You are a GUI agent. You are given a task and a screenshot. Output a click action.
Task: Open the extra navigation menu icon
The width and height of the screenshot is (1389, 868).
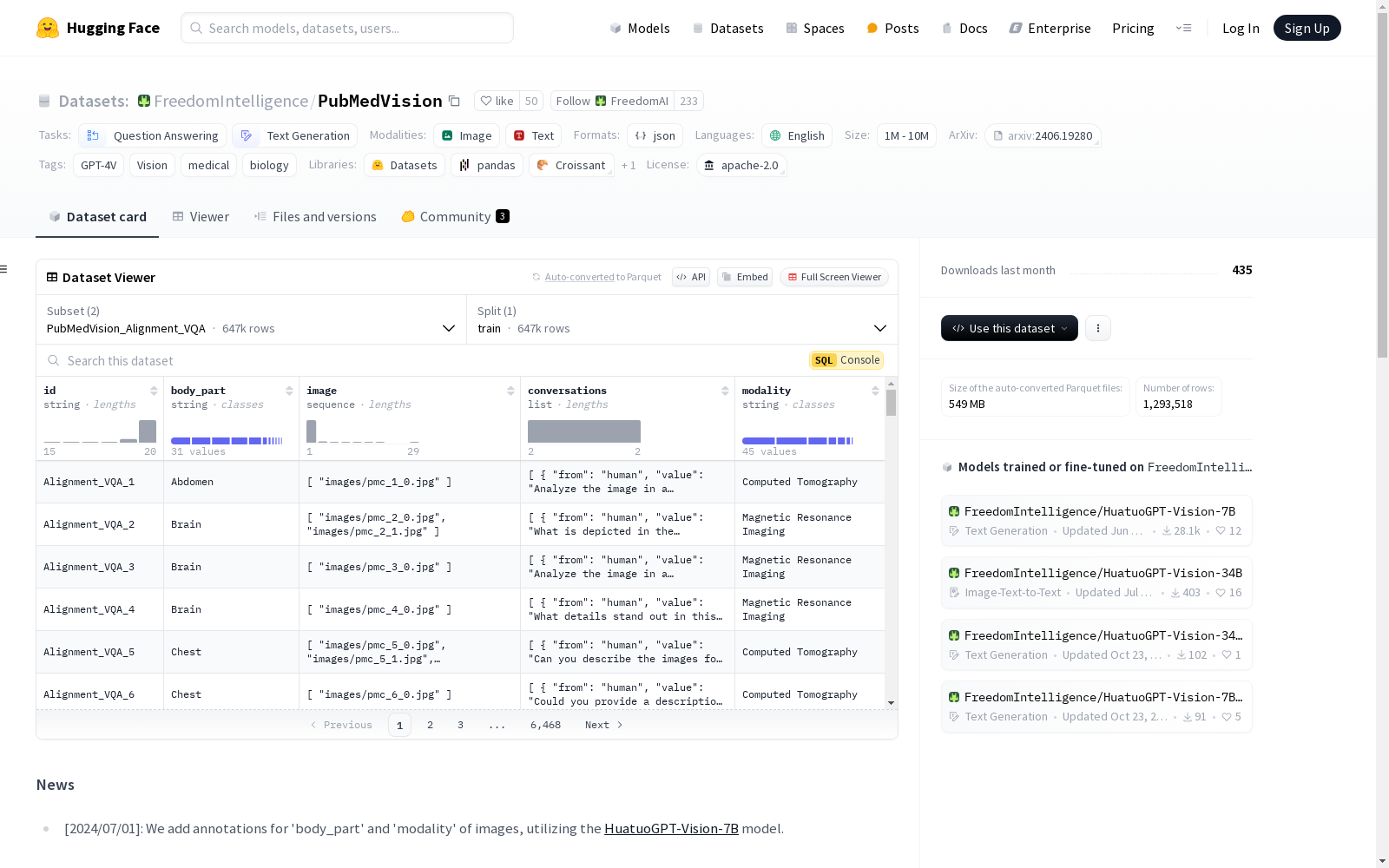coord(1183,28)
